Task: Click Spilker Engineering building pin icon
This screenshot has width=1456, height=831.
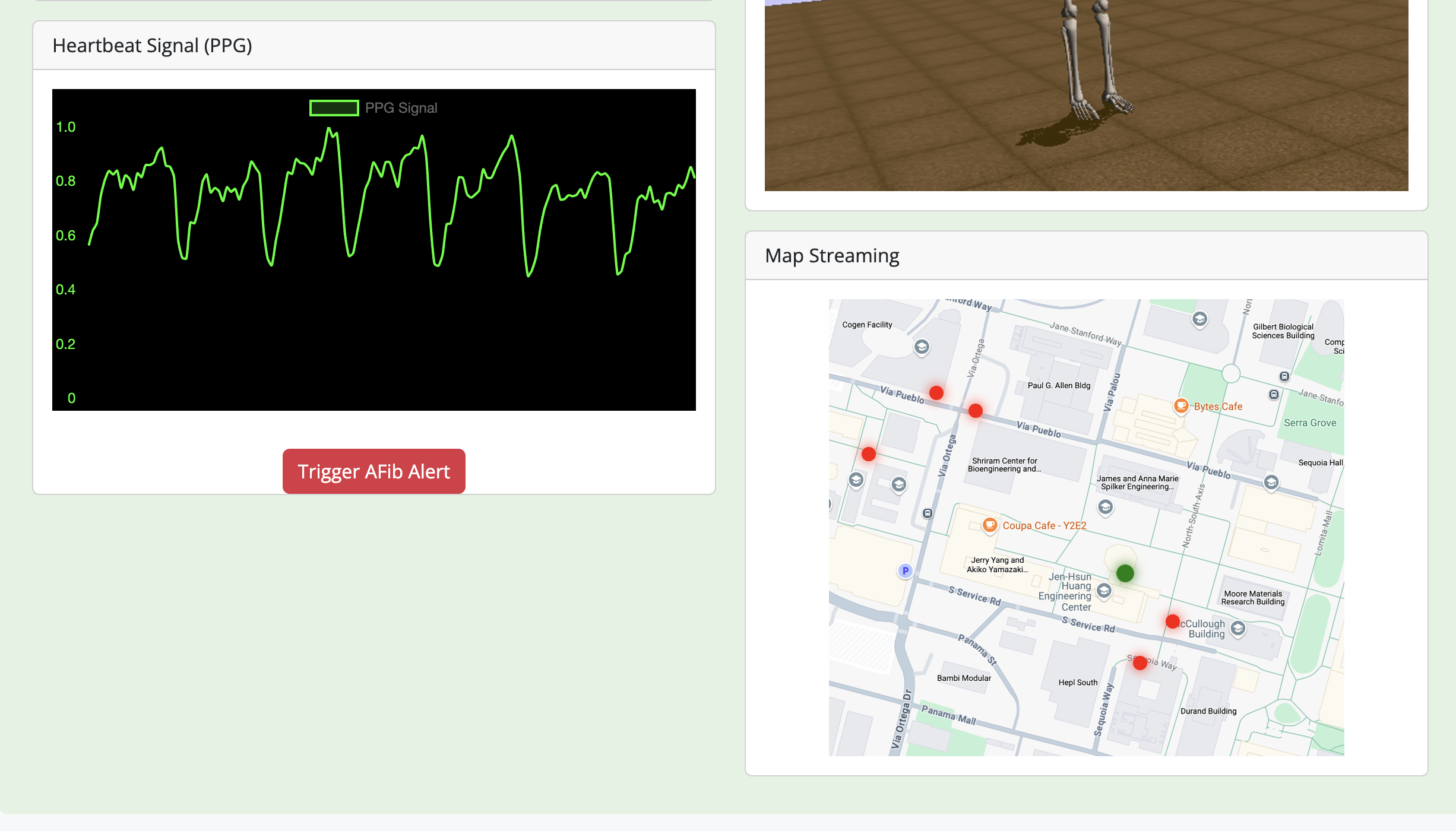Action: point(1105,507)
